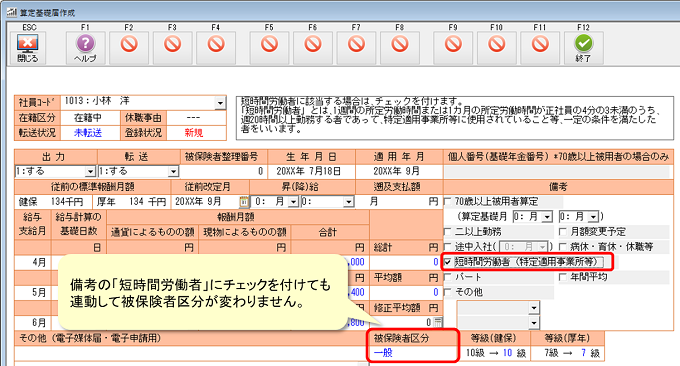
Task: Click the 未転送 status text
Action: click(x=88, y=133)
